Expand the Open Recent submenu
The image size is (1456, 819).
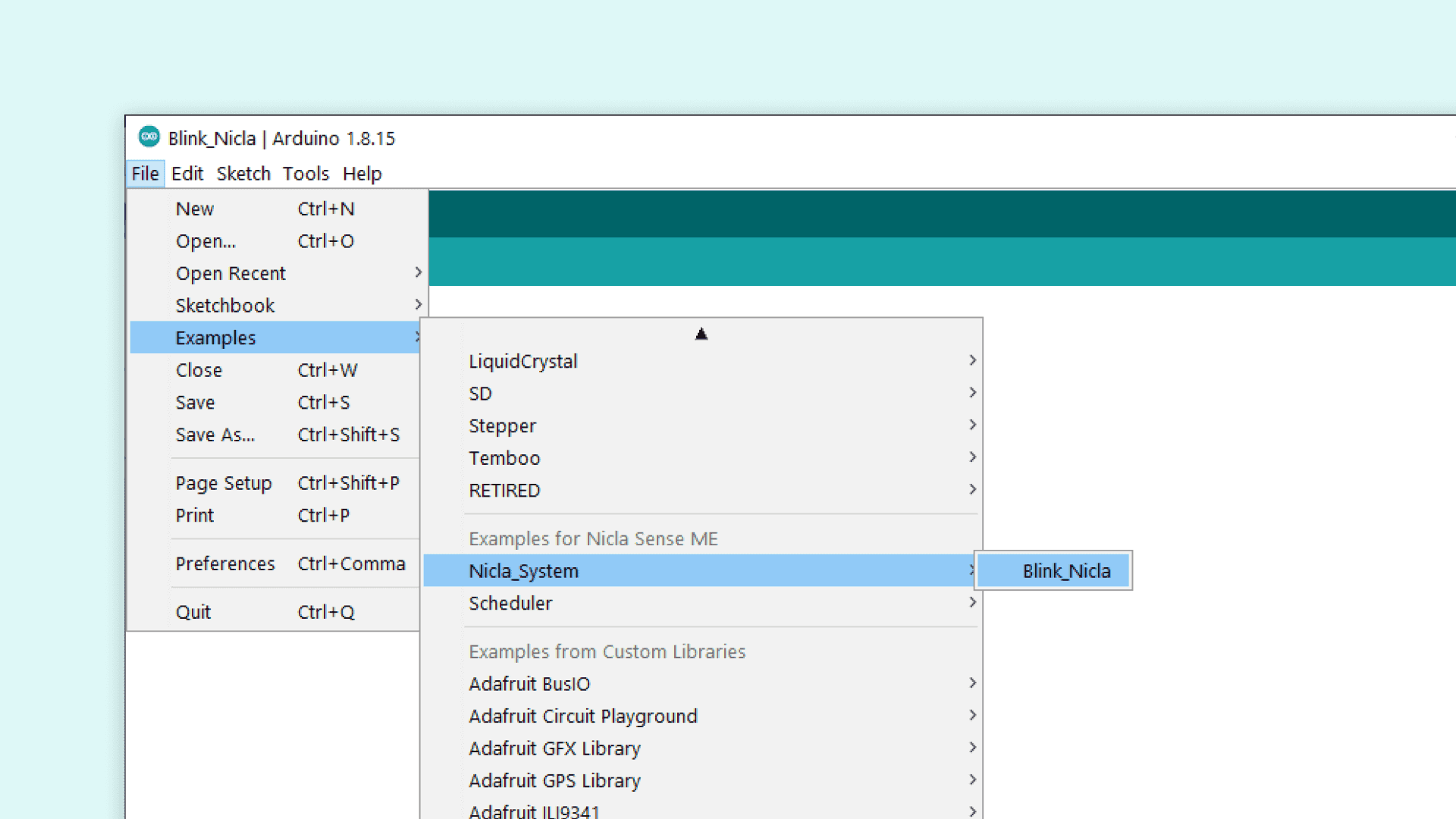231,274
